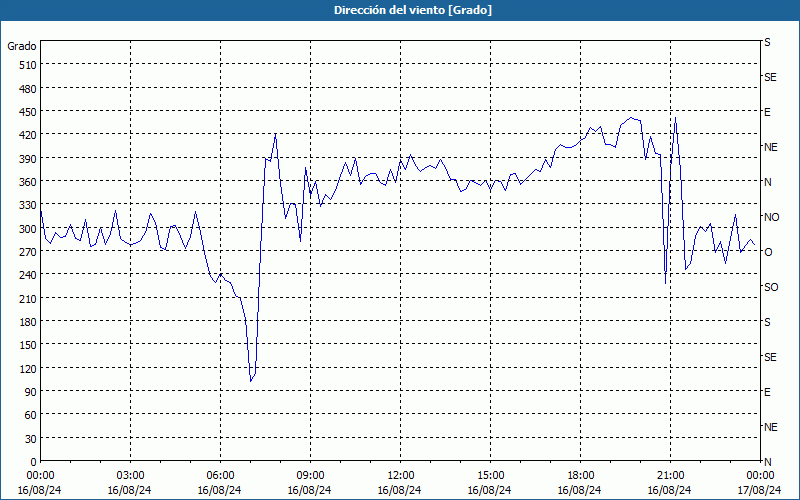Select the 210 value on the degree axis

point(28,298)
